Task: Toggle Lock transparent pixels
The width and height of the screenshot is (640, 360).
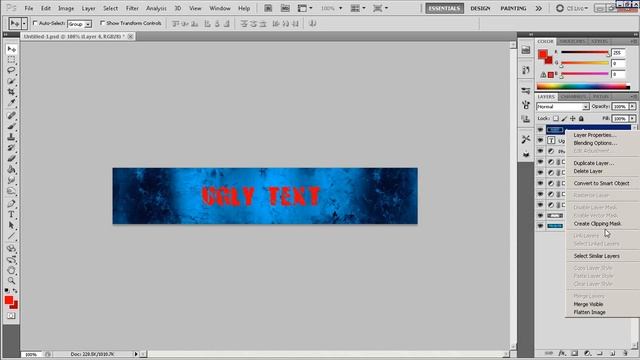Action: [x=556, y=119]
